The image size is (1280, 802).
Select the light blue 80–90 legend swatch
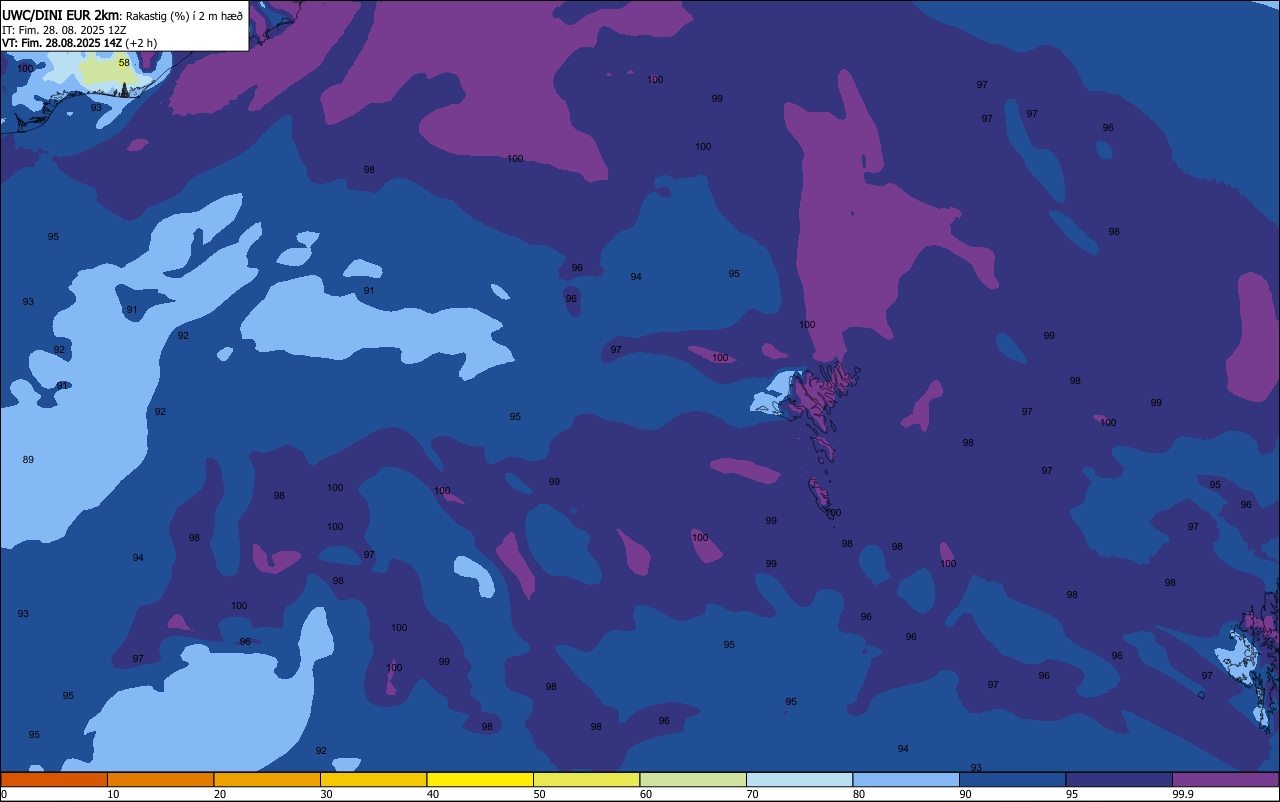coord(906,779)
